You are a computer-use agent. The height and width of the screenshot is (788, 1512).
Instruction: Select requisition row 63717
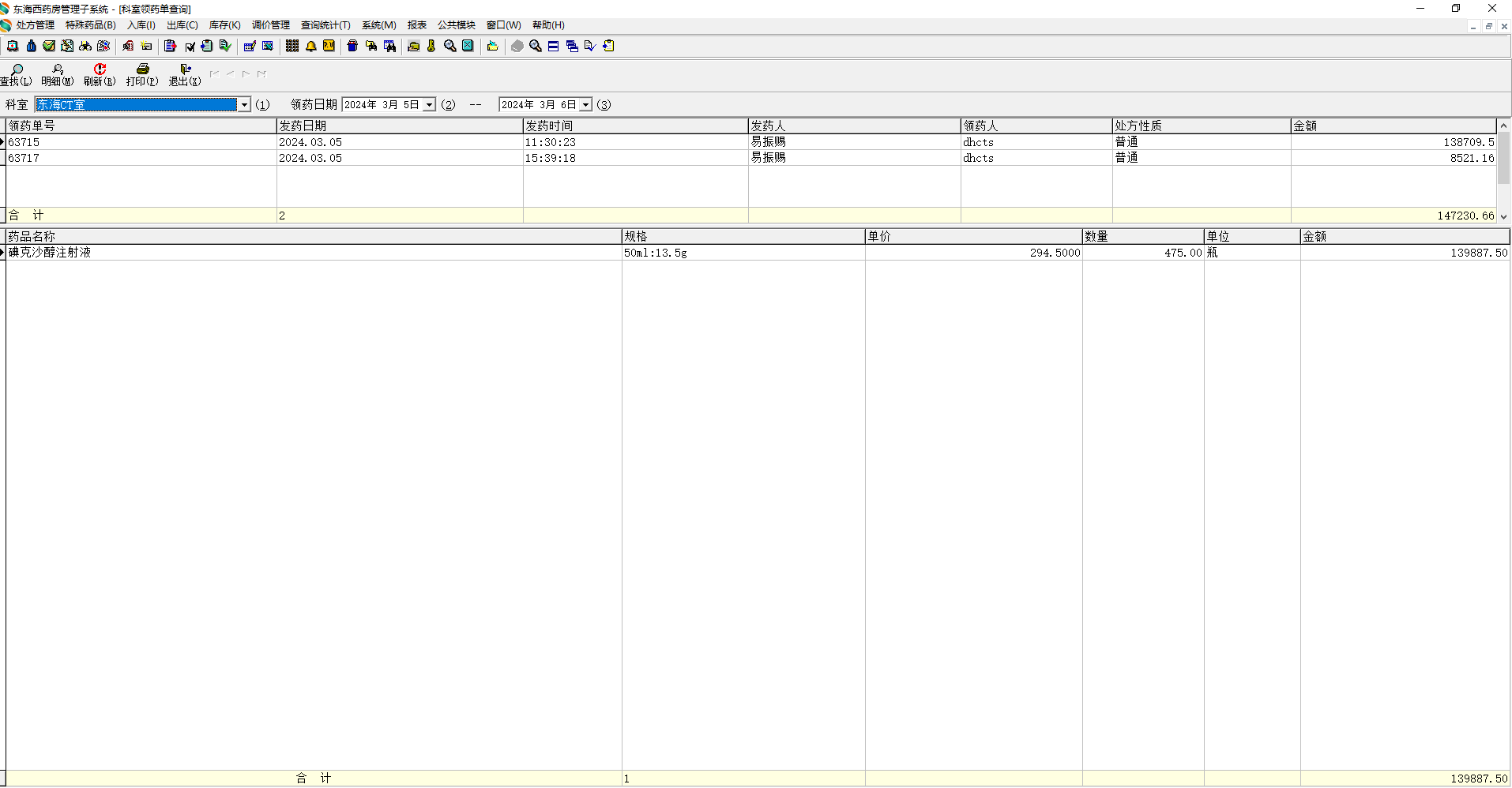[x=750, y=158]
